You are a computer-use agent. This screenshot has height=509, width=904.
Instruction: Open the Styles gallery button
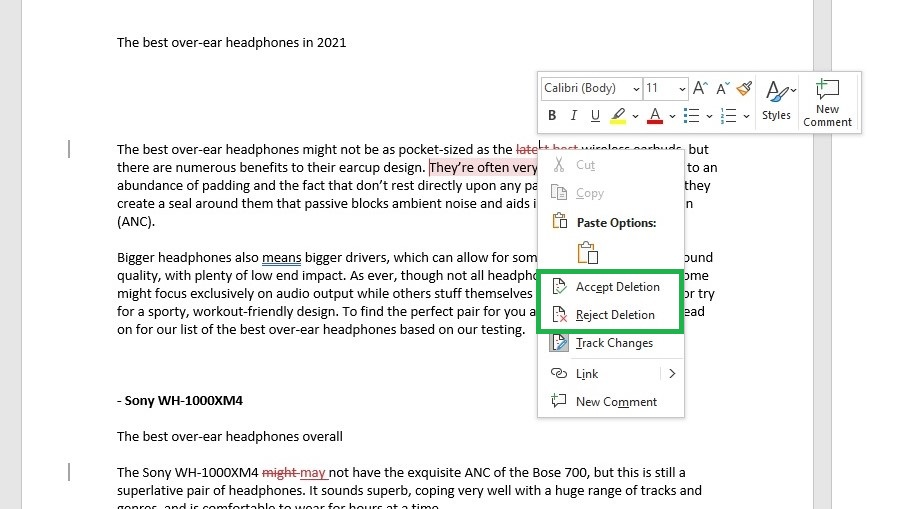pyautogui.click(x=776, y=100)
